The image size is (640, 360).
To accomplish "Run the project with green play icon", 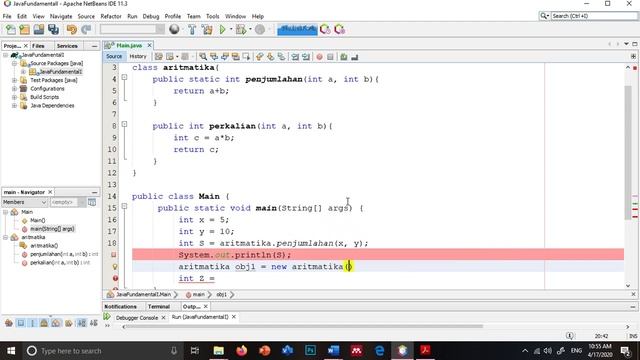I will [x=222, y=29].
